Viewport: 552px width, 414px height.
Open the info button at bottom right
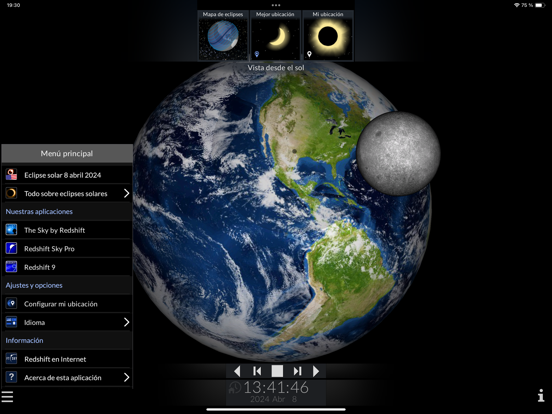[x=541, y=395]
